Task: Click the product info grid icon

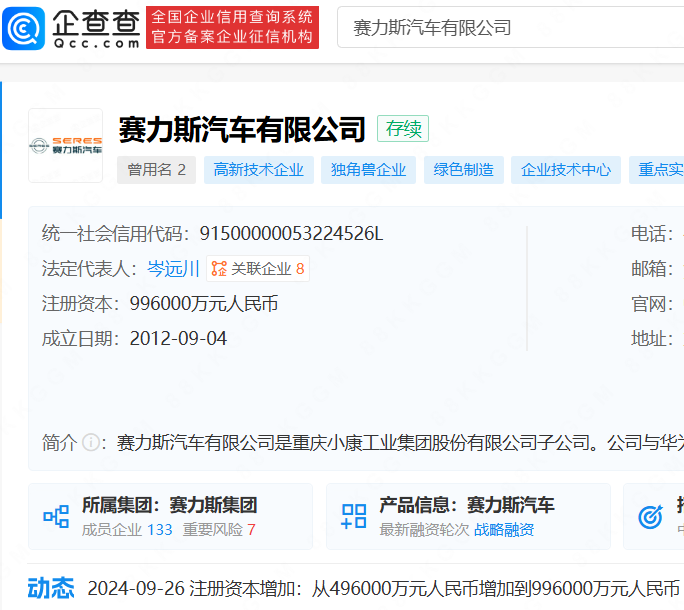Action: point(354,517)
